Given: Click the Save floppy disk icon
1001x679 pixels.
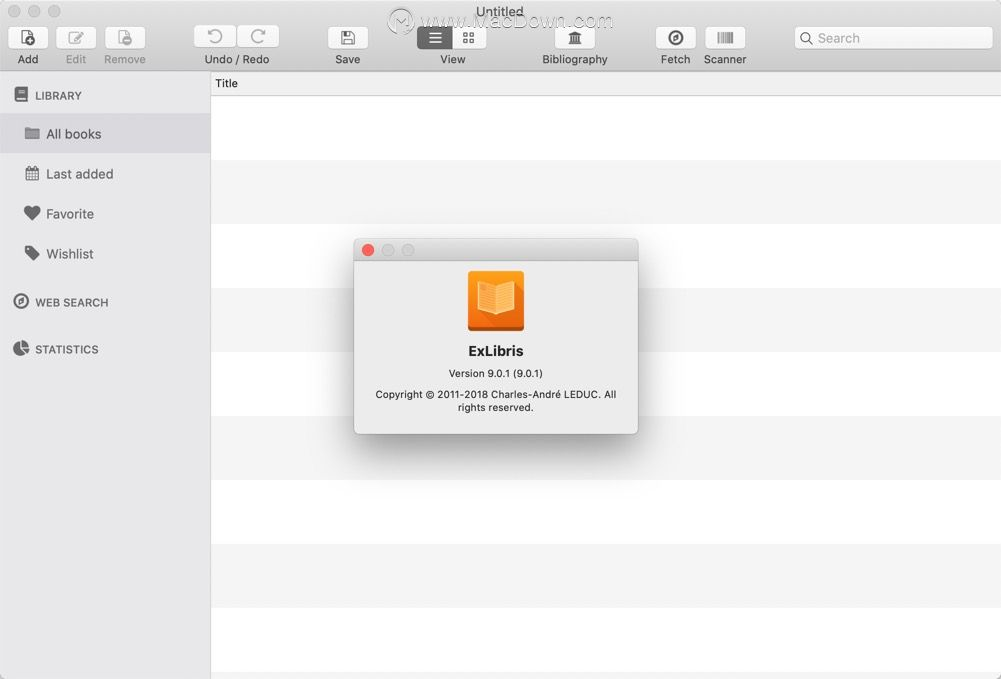Looking at the screenshot, I should 348,38.
